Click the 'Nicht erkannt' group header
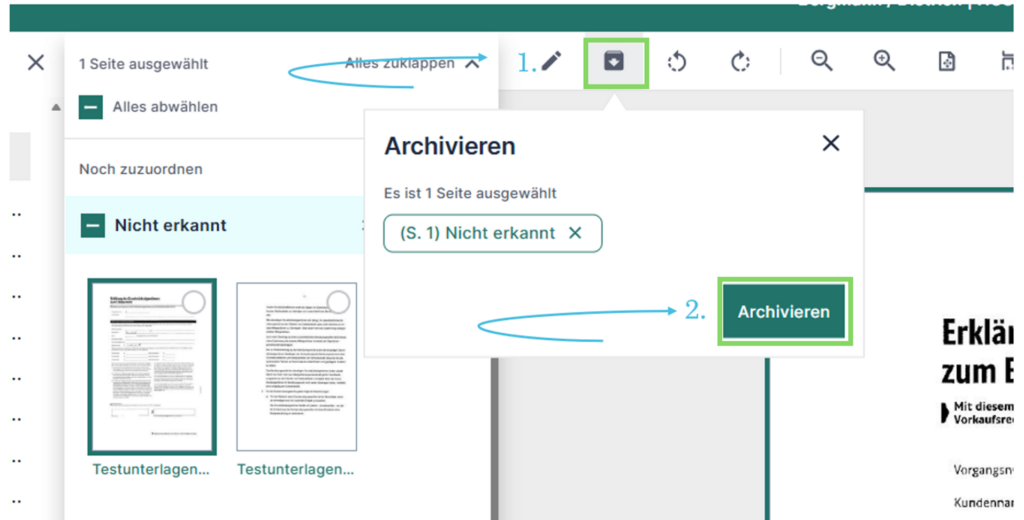 tap(170, 226)
